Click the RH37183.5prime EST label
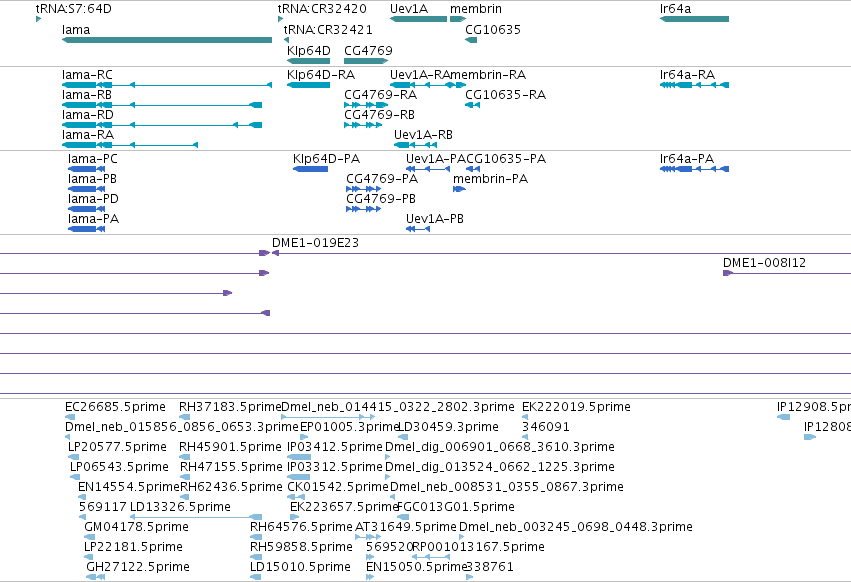 [230, 407]
